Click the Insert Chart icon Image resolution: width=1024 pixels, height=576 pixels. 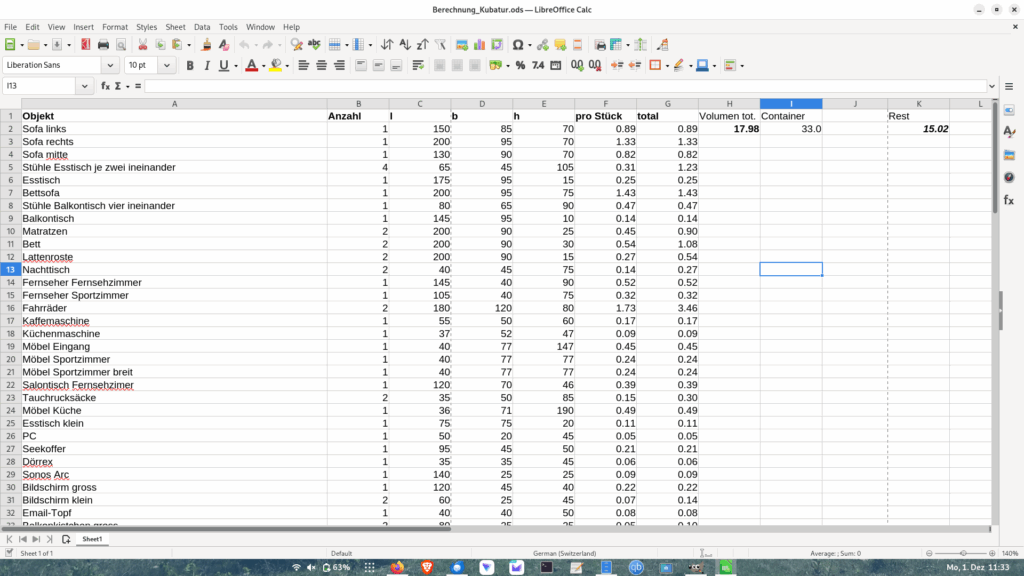pos(479,45)
